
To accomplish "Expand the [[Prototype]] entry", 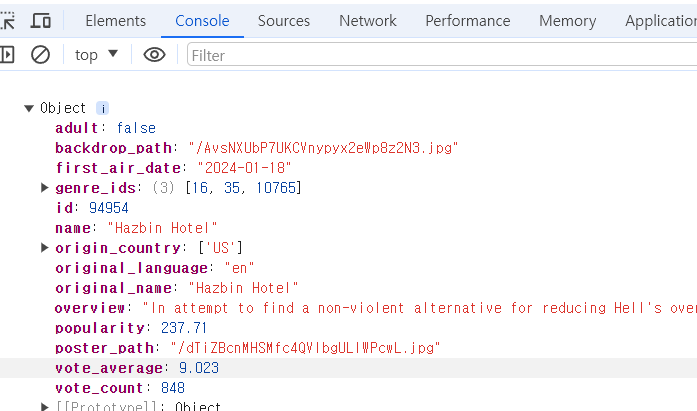I will pos(44,406).
